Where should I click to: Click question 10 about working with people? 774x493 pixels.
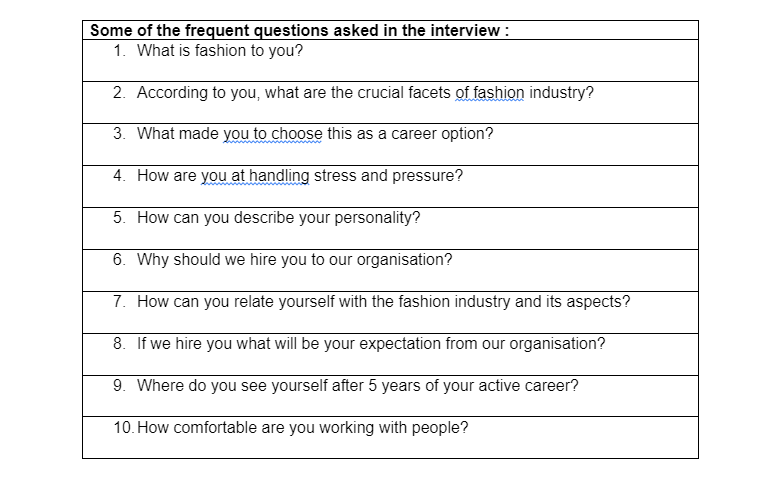303,427
